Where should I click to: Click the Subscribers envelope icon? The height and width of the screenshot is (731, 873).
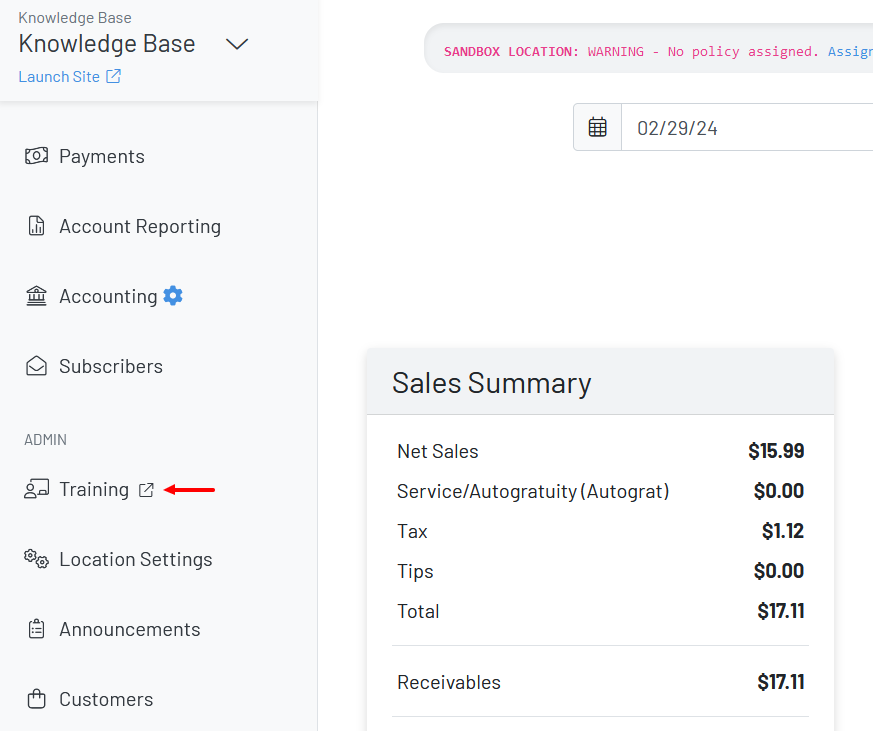[x=36, y=366]
